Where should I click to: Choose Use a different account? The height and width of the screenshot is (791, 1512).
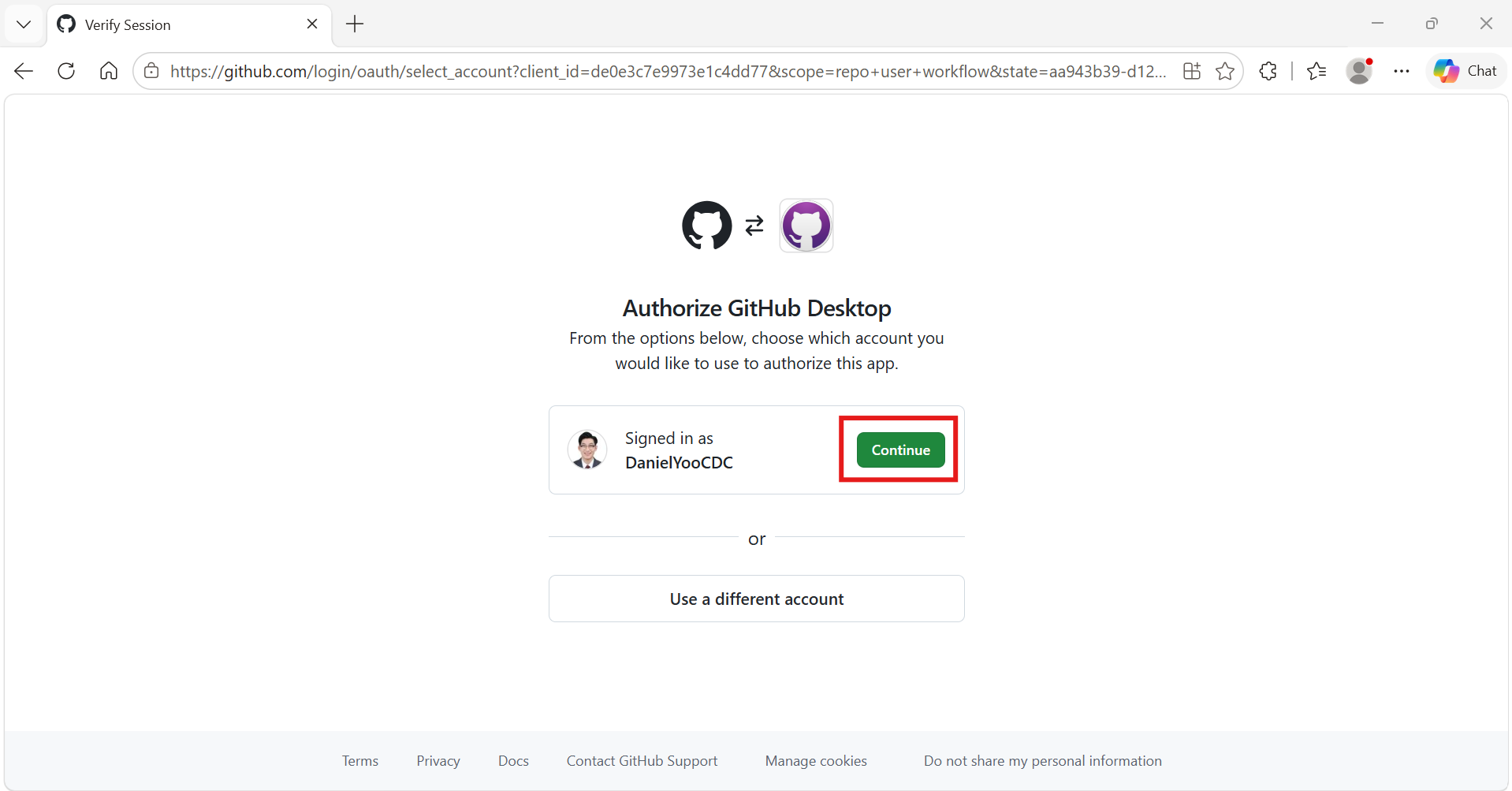757,599
